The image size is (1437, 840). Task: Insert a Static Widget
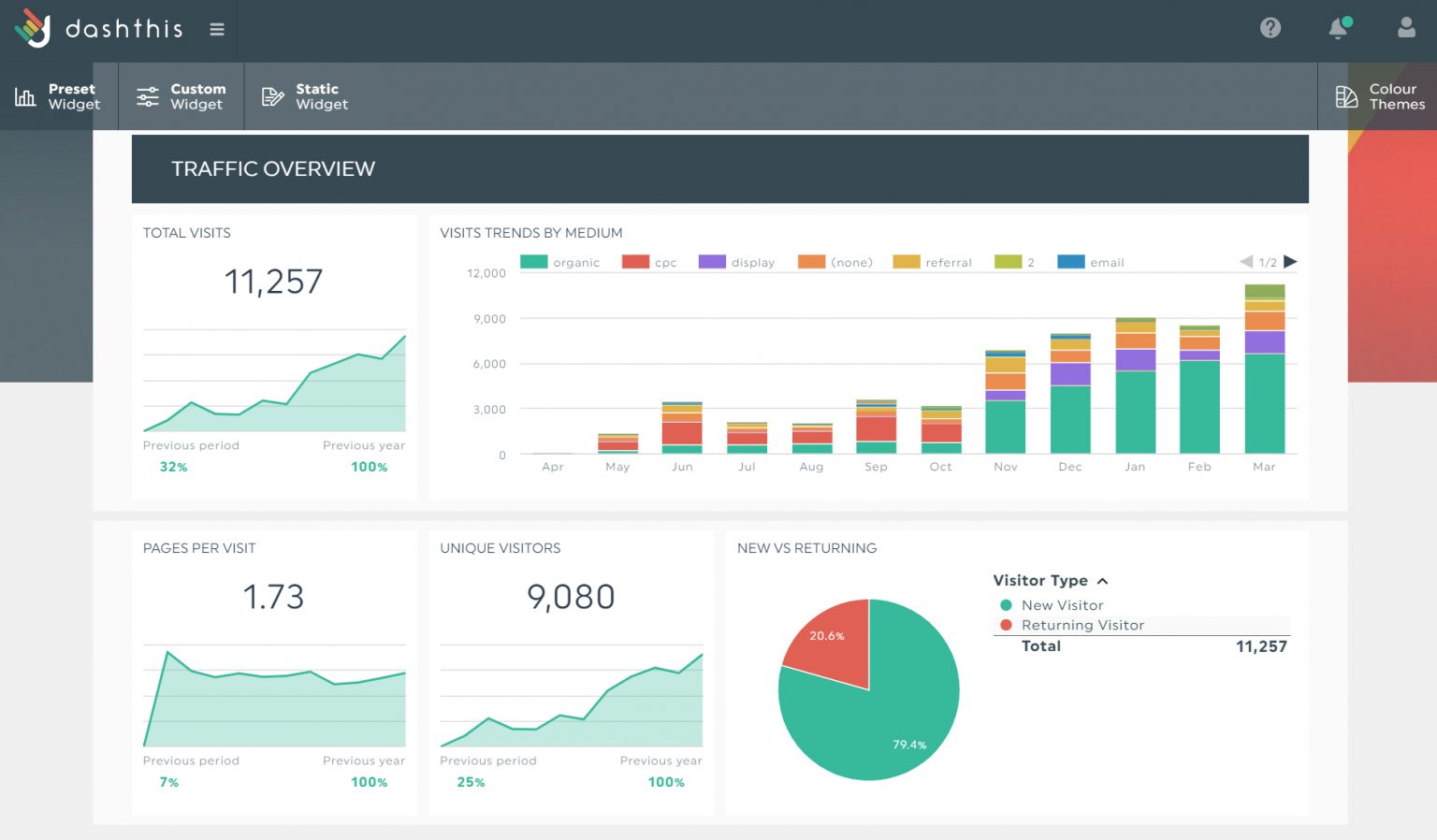click(x=305, y=96)
